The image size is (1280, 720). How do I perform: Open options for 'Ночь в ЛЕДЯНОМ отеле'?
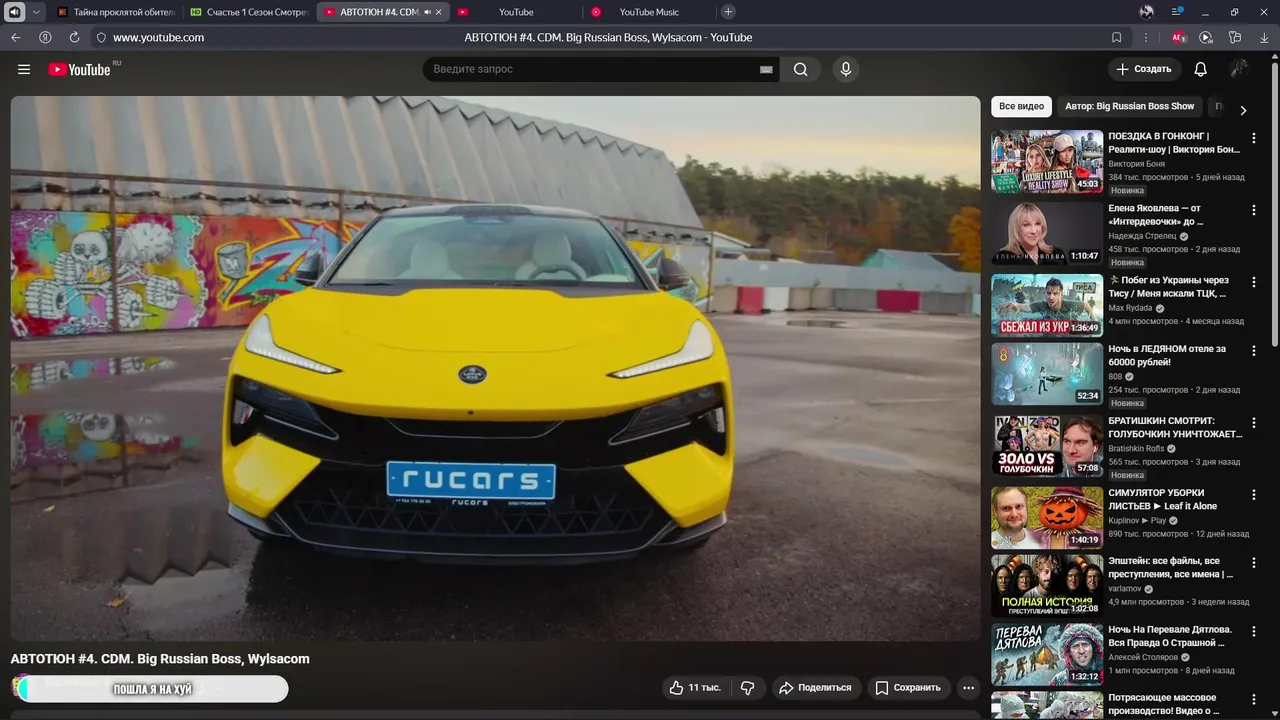coord(1253,352)
